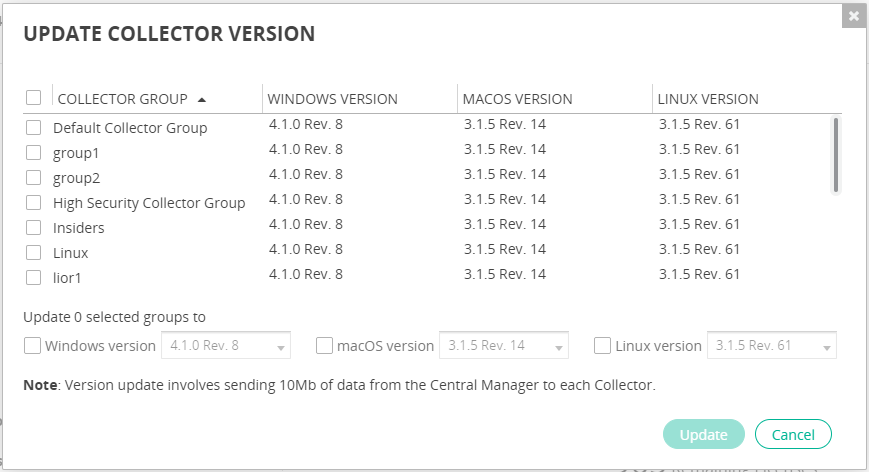869x472 pixels.
Task: Enable the macOS version update checkbox
Action: point(325,346)
